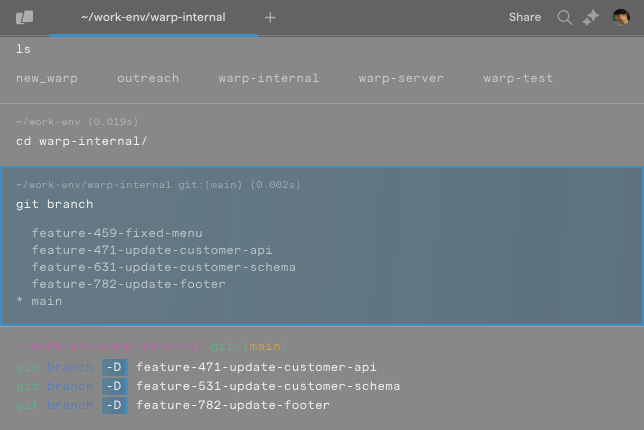This screenshot has width=644, height=430.
Task: Click feature-459-fixed-menu branch in output
Action: [117, 233]
